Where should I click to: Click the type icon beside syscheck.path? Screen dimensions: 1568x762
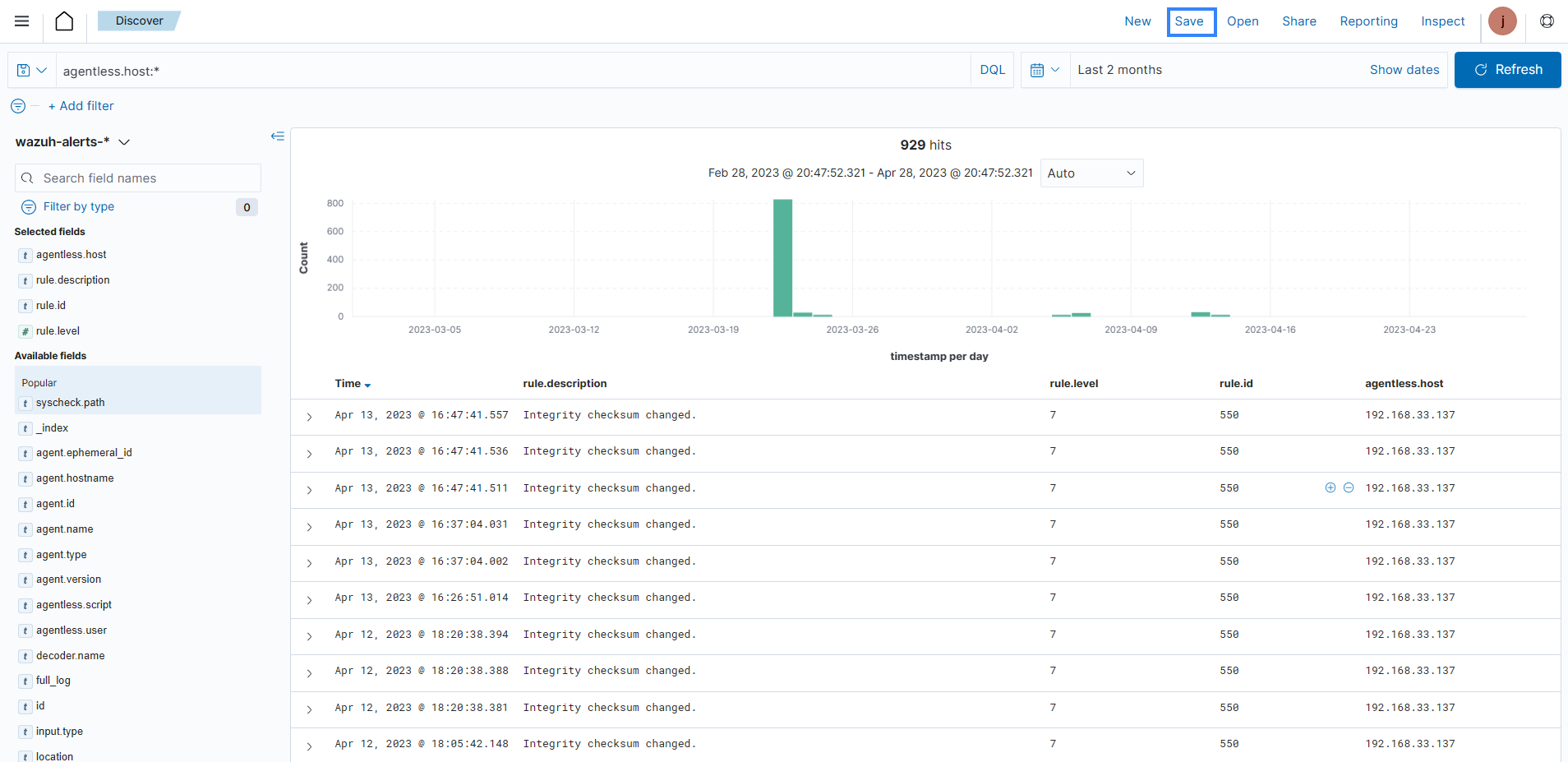[x=25, y=404]
